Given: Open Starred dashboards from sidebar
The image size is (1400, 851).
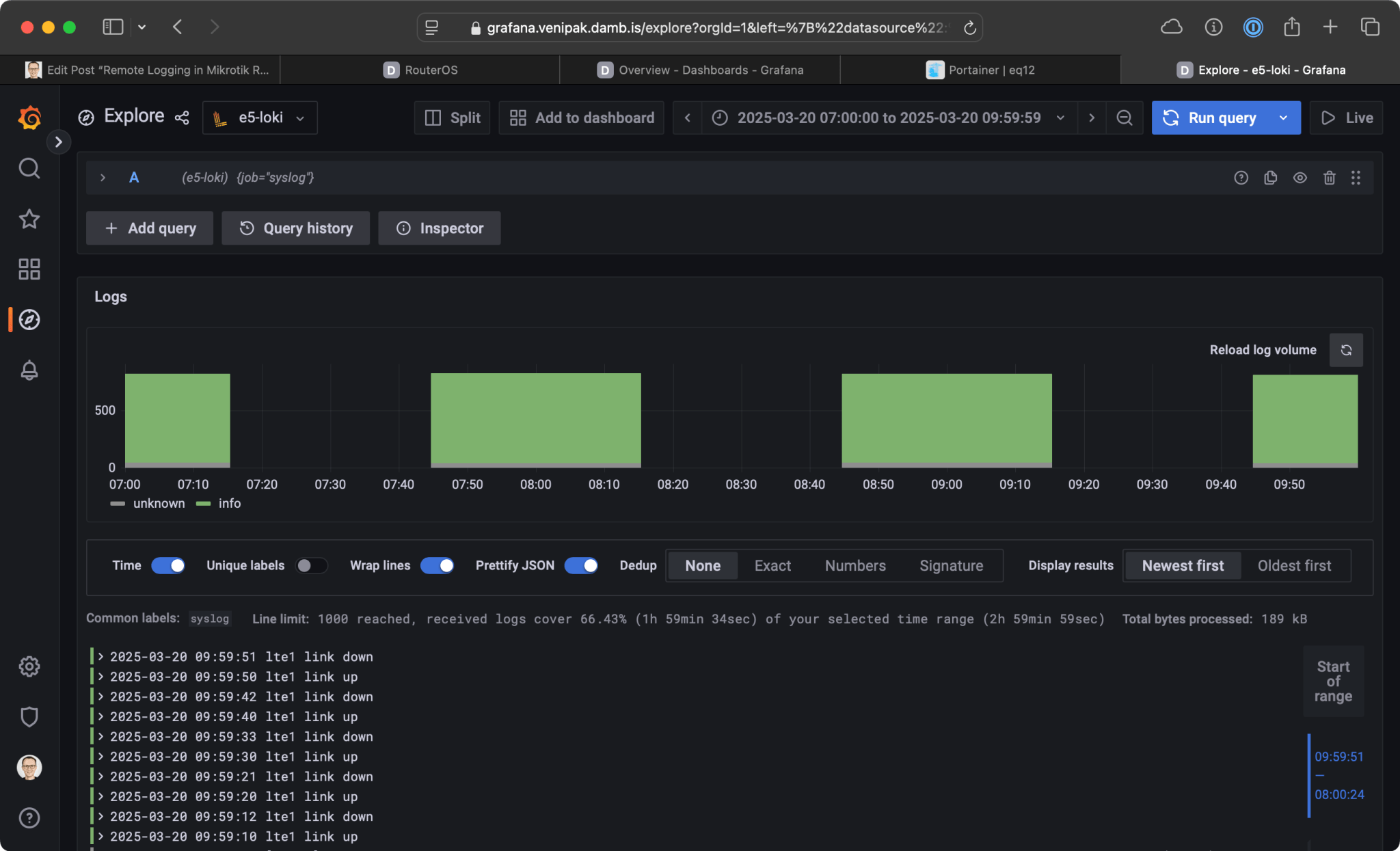Looking at the screenshot, I should (29, 219).
